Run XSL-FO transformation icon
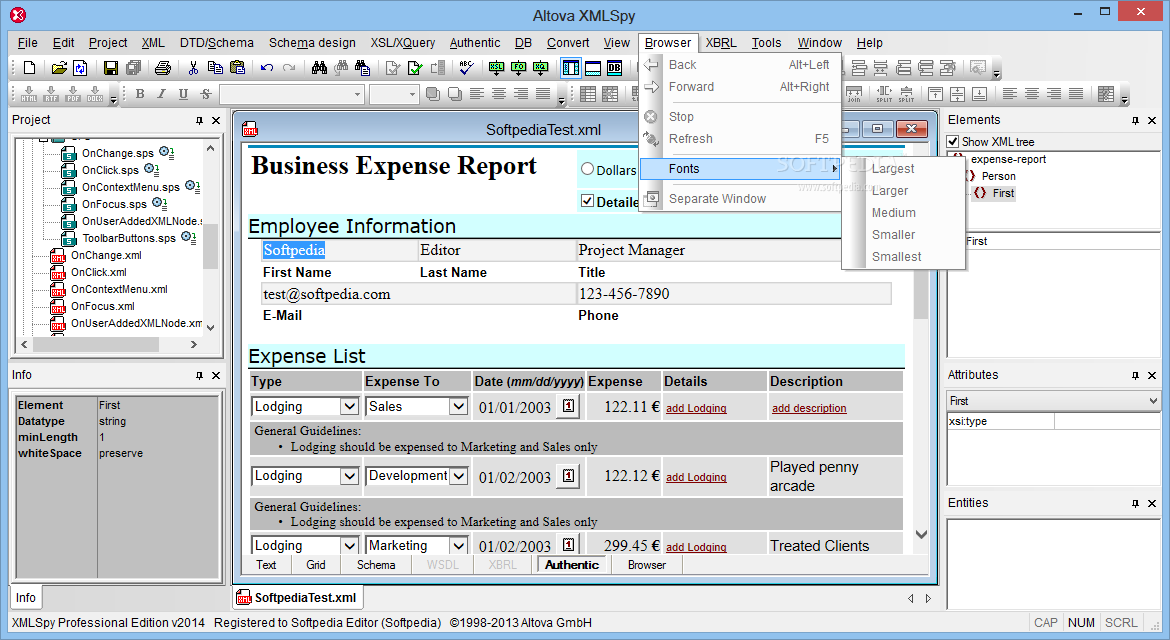Image resolution: width=1170 pixels, height=640 pixels. (x=519, y=68)
